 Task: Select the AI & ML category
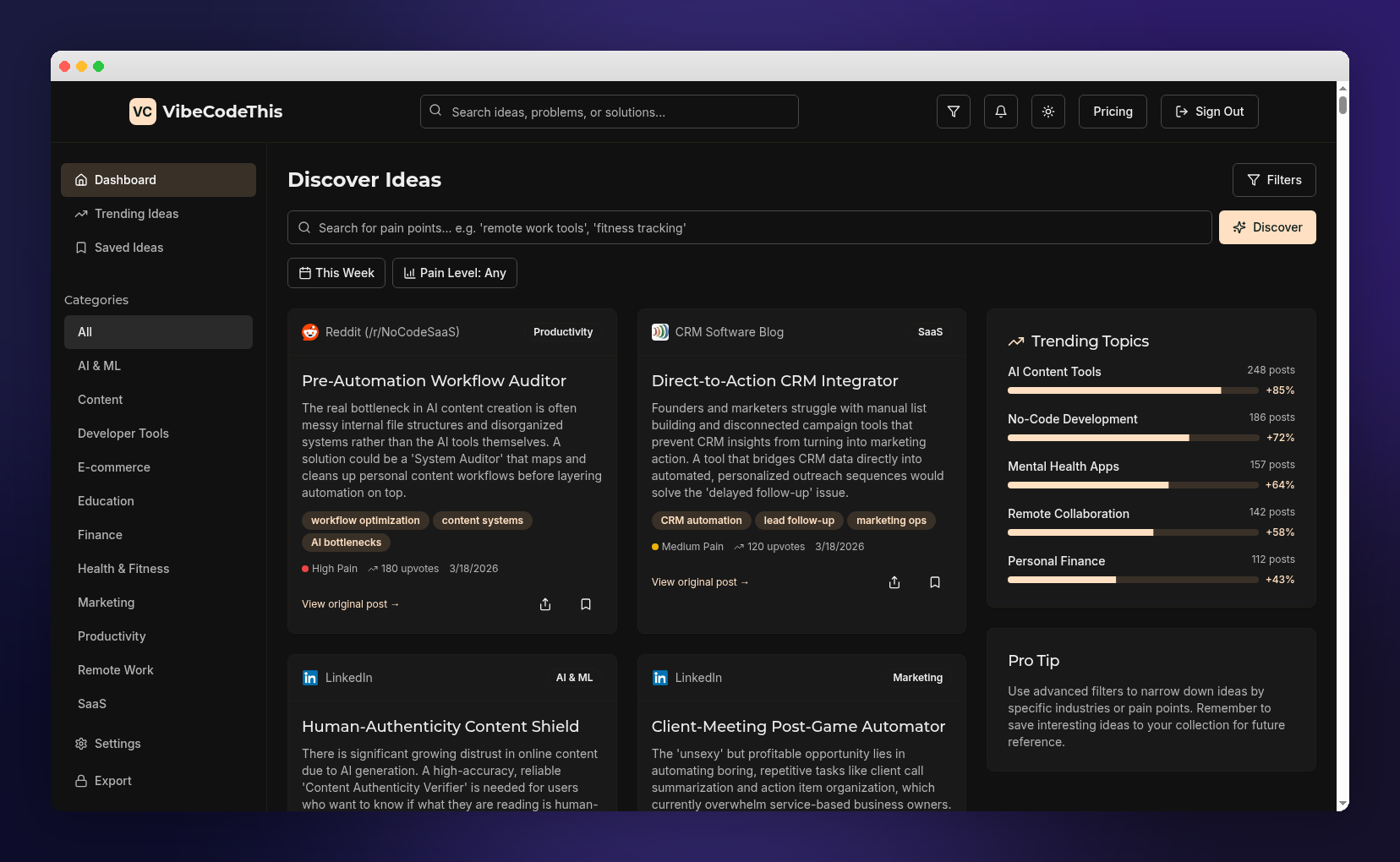point(158,366)
